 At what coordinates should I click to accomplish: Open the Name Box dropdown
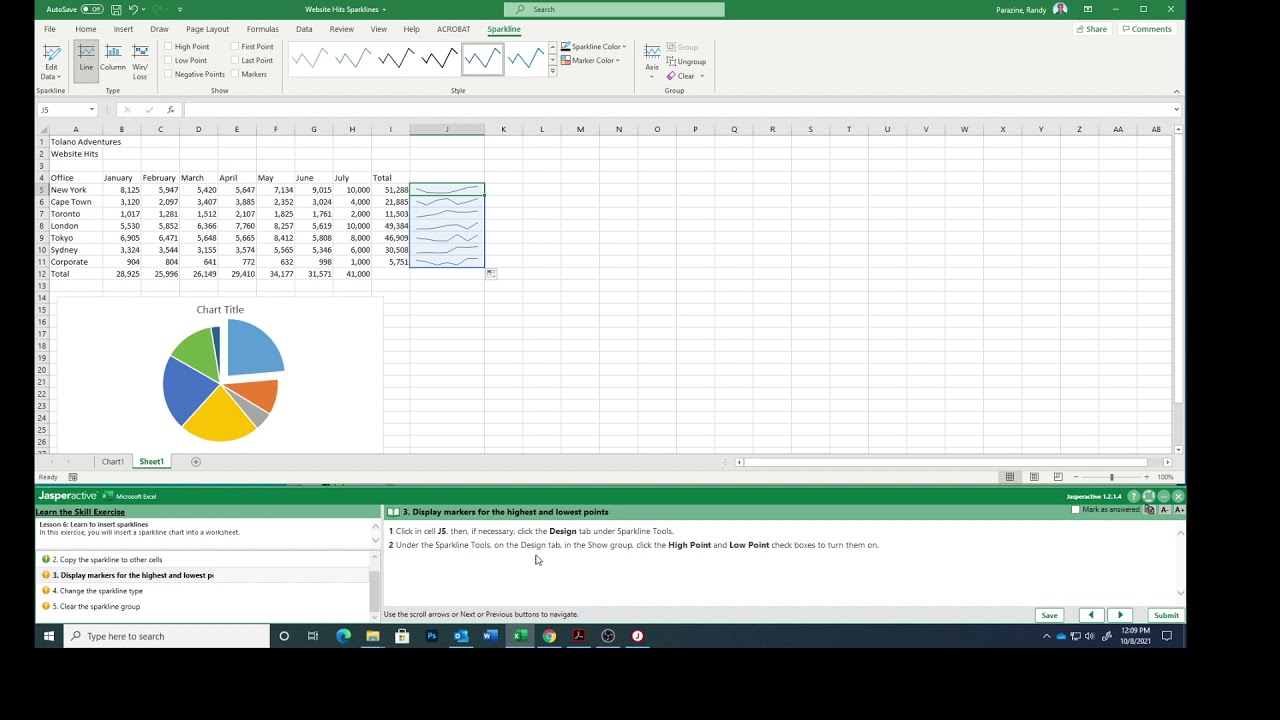point(92,110)
